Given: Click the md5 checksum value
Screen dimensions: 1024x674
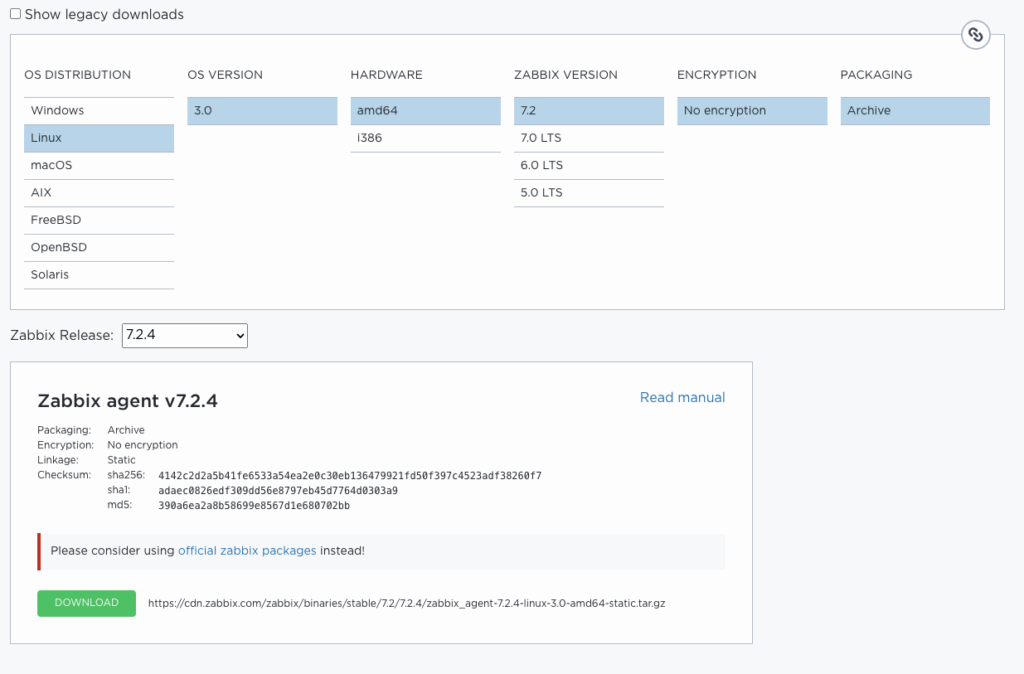Looking at the screenshot, I should tap(253, 506).
